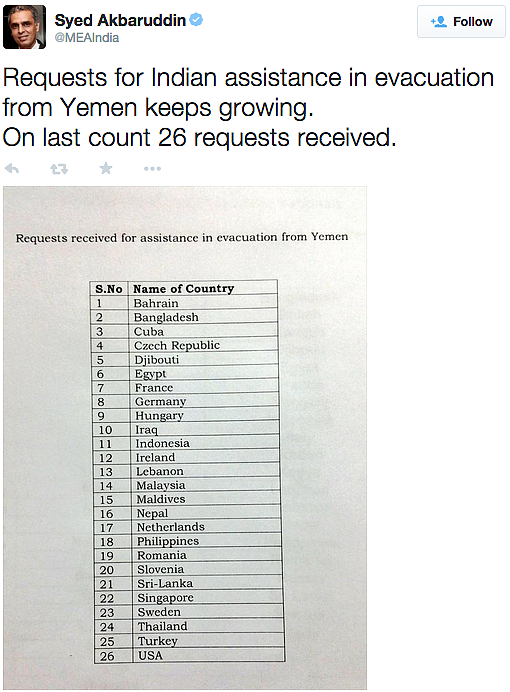Open the Syed Akbaruddin name link

[x=120, y=20]
